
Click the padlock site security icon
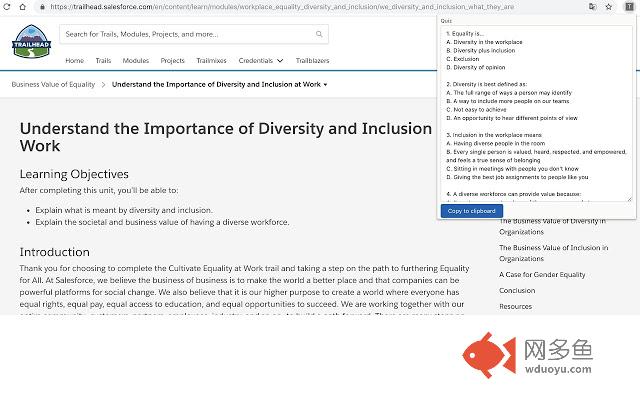coord(42,7)
